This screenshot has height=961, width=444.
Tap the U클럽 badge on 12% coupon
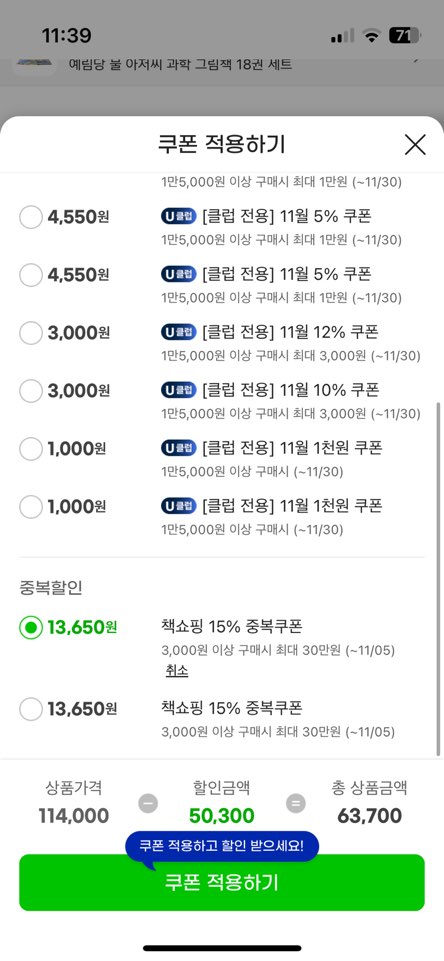tap(179, 332)
